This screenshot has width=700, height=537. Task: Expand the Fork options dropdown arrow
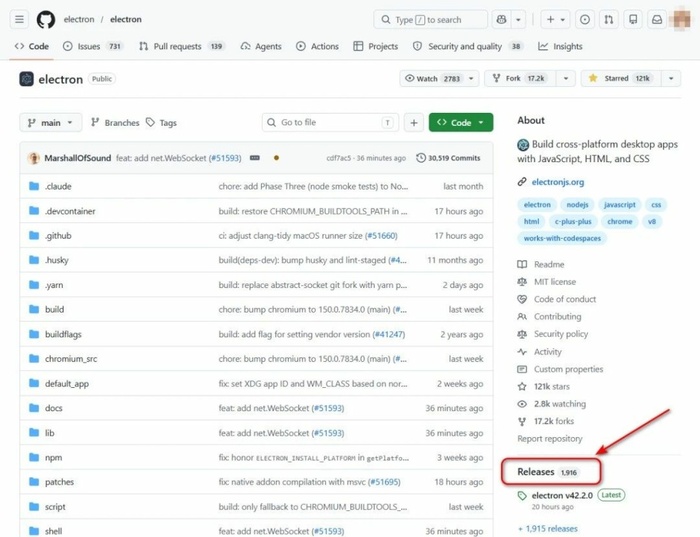pos(566,79)
